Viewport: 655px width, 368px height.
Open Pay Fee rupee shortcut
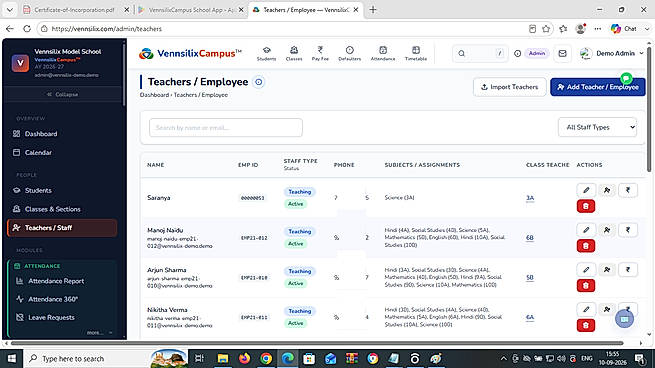click(x=320, y=53)
